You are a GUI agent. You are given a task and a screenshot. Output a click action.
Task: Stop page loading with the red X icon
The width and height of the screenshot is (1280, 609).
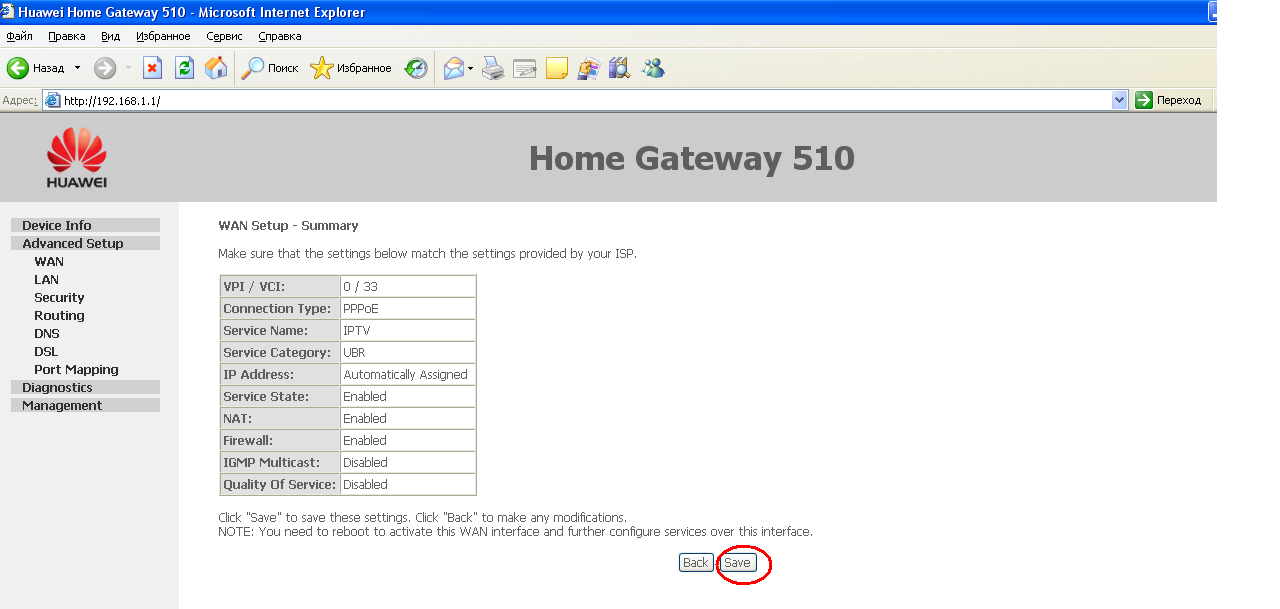coord(152,68)
